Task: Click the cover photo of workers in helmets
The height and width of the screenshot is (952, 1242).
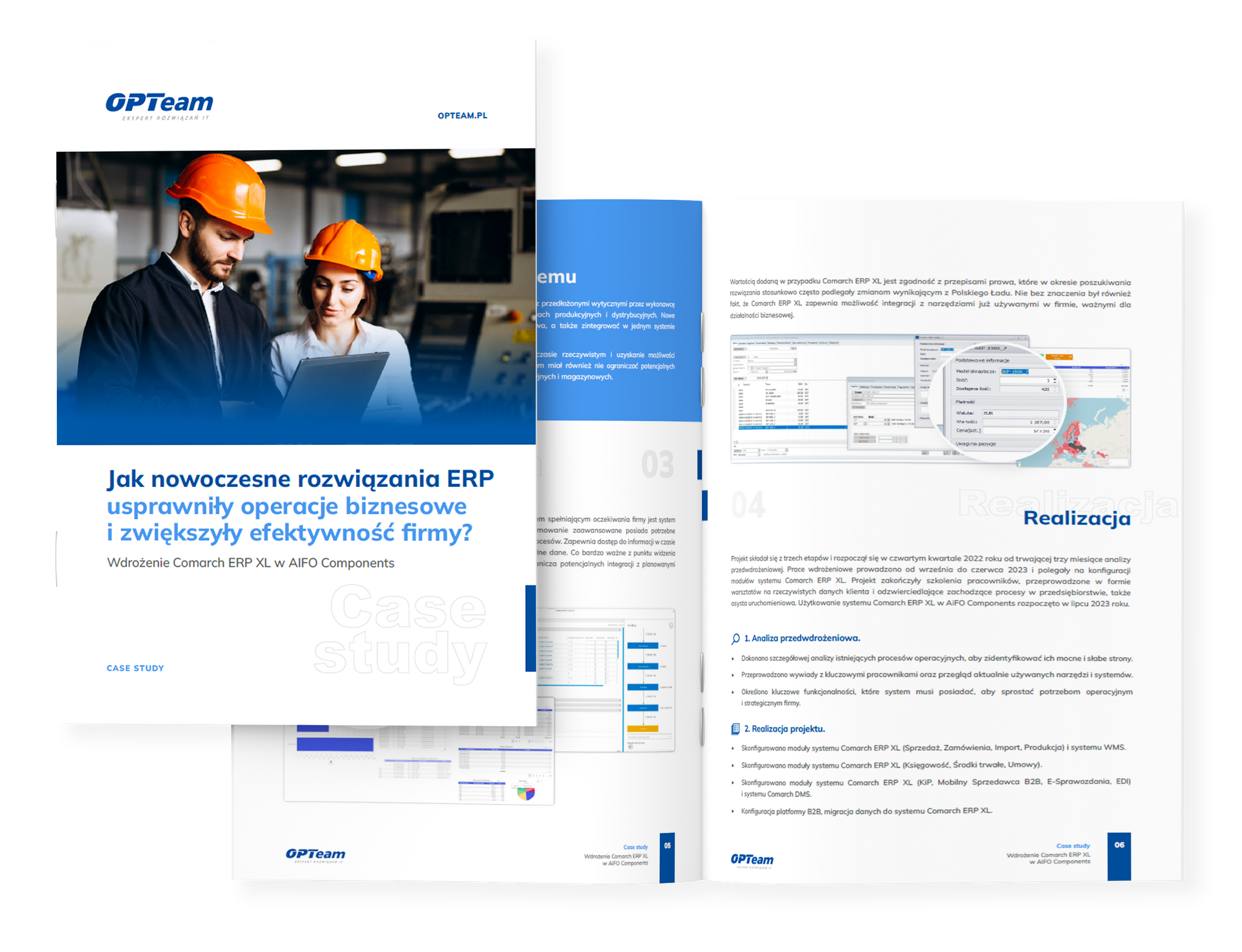Action: pos(296,297)
